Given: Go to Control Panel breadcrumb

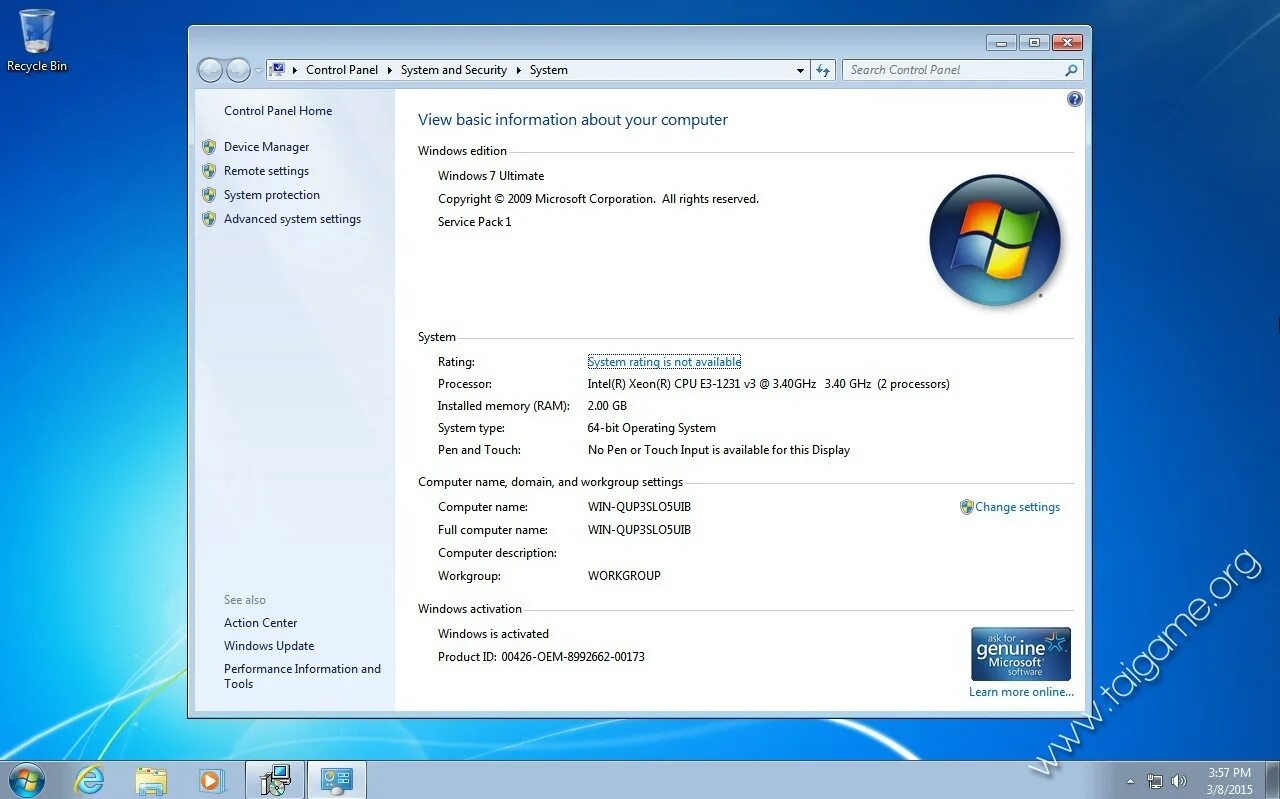Looking at the screenshot, I should (342, 70).
